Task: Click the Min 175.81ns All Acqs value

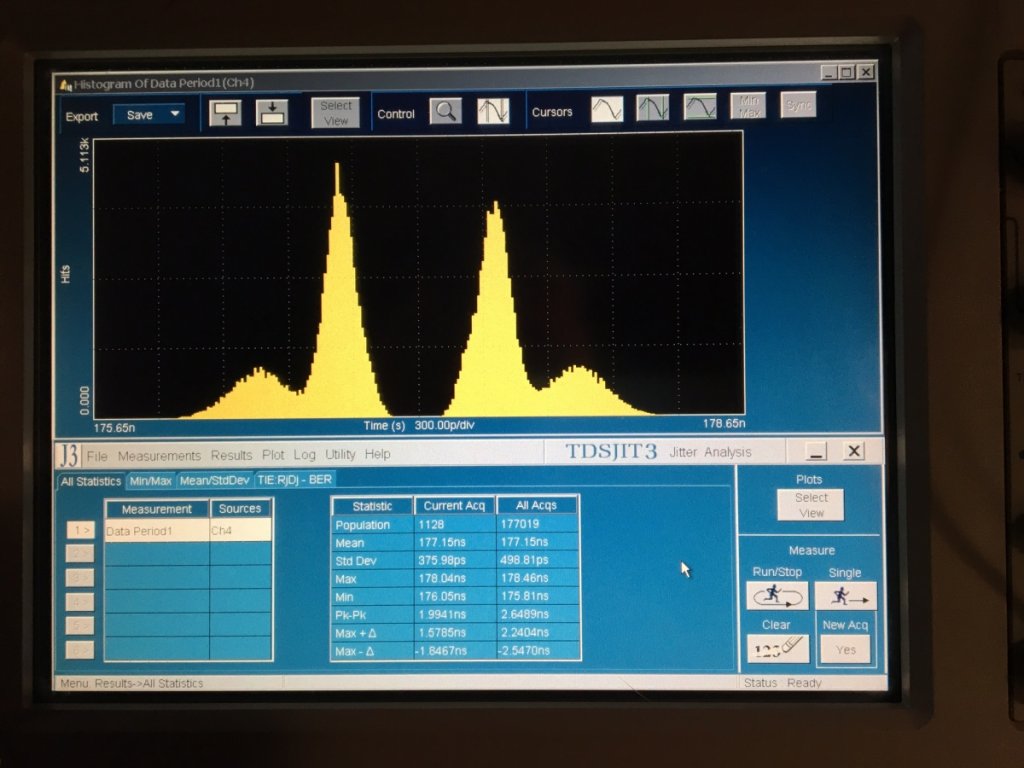Action: click(537, 596)
